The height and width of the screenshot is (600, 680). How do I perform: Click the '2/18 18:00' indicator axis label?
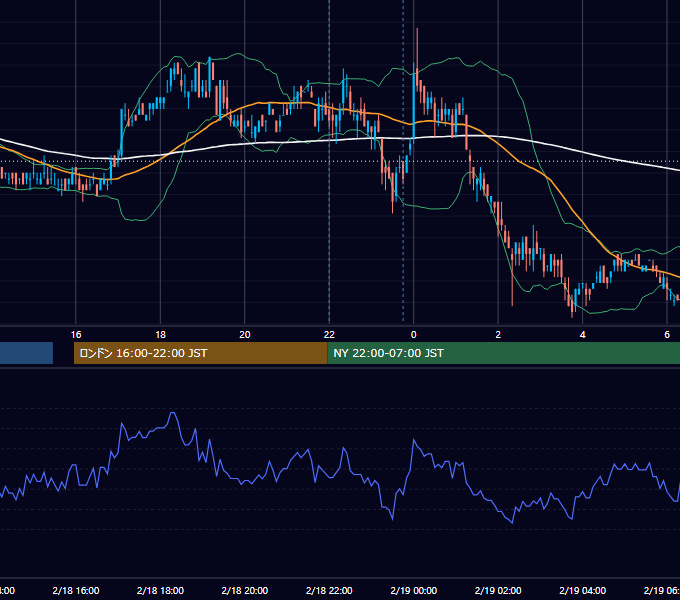click(x=160, y=590)
